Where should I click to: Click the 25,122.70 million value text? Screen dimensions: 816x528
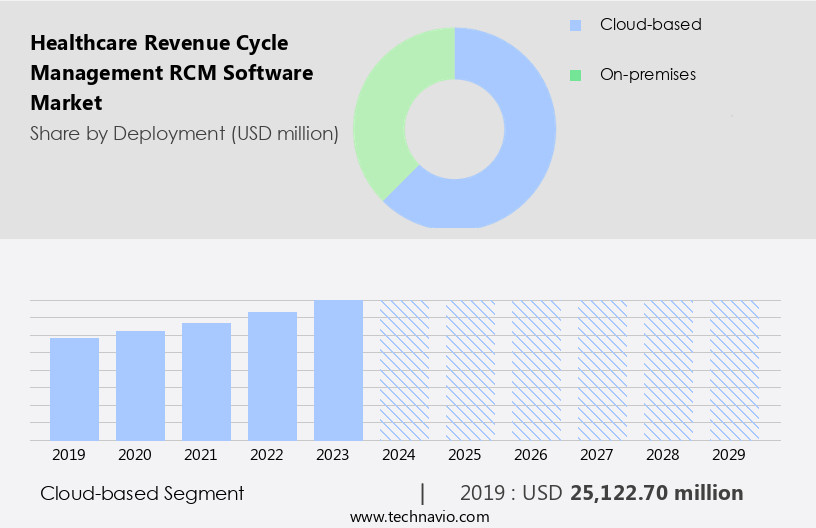click(x=656, y=493)
